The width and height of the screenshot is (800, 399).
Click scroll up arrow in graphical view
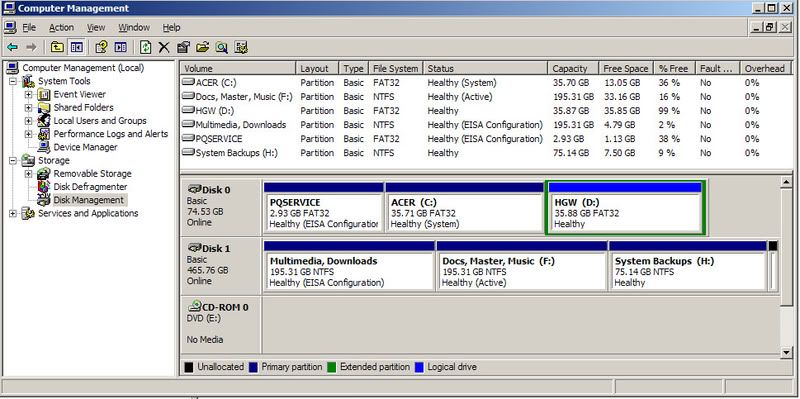tap(786, 182)
